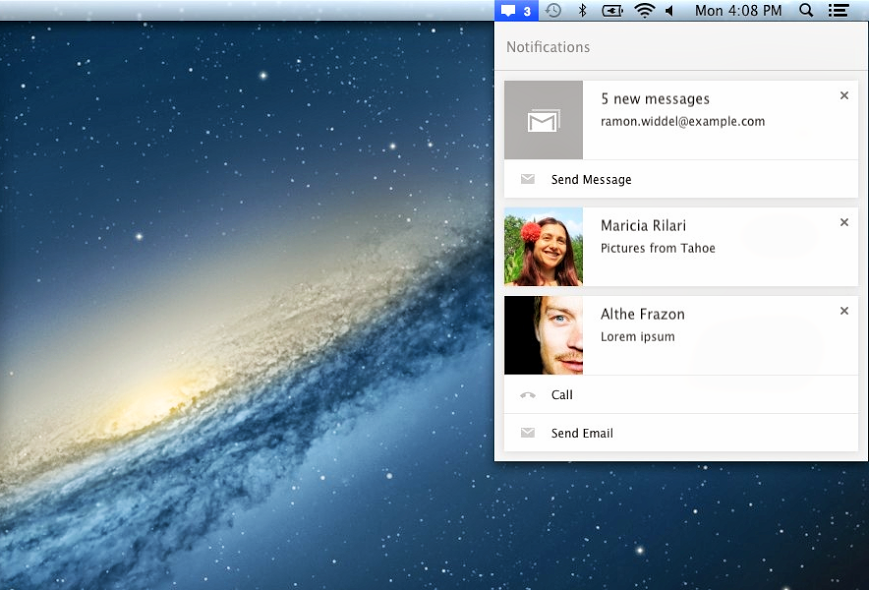This screenshot has height=590, width=869.
Task: Click the Call button
Action: [681, 394]
